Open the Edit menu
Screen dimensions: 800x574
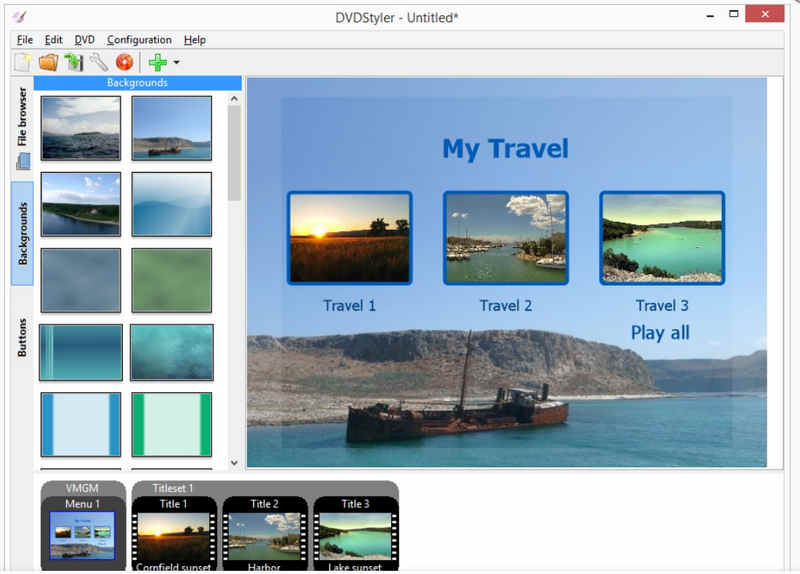(x=53, y=40)
